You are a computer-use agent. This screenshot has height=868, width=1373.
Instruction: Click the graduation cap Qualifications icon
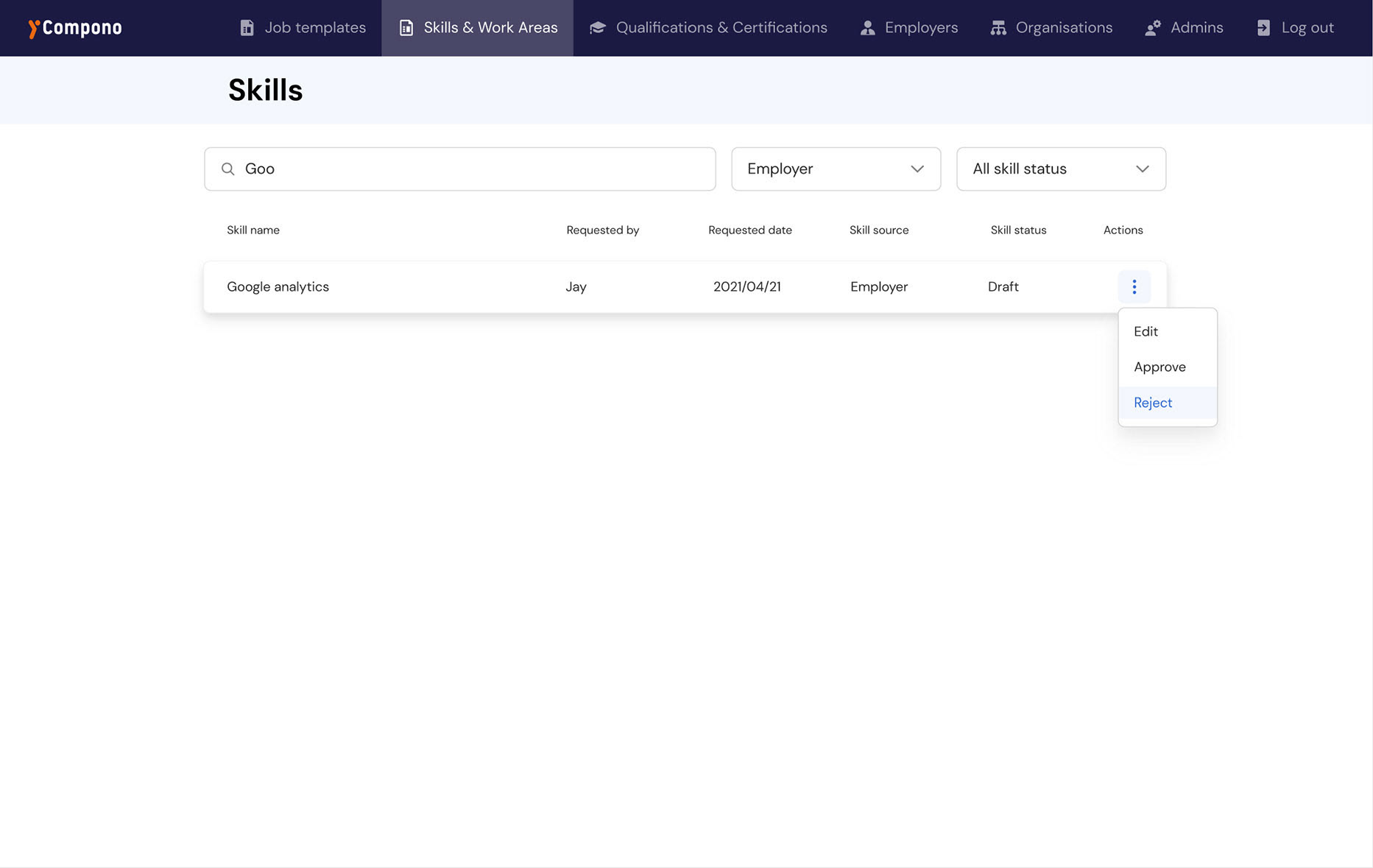pos(598,28)
